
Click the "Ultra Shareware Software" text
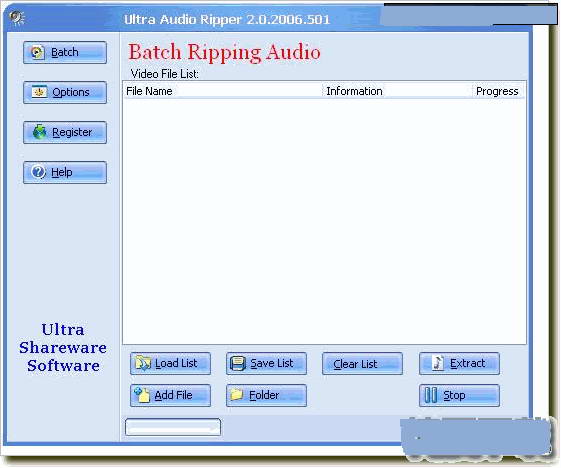click(63, 347)
